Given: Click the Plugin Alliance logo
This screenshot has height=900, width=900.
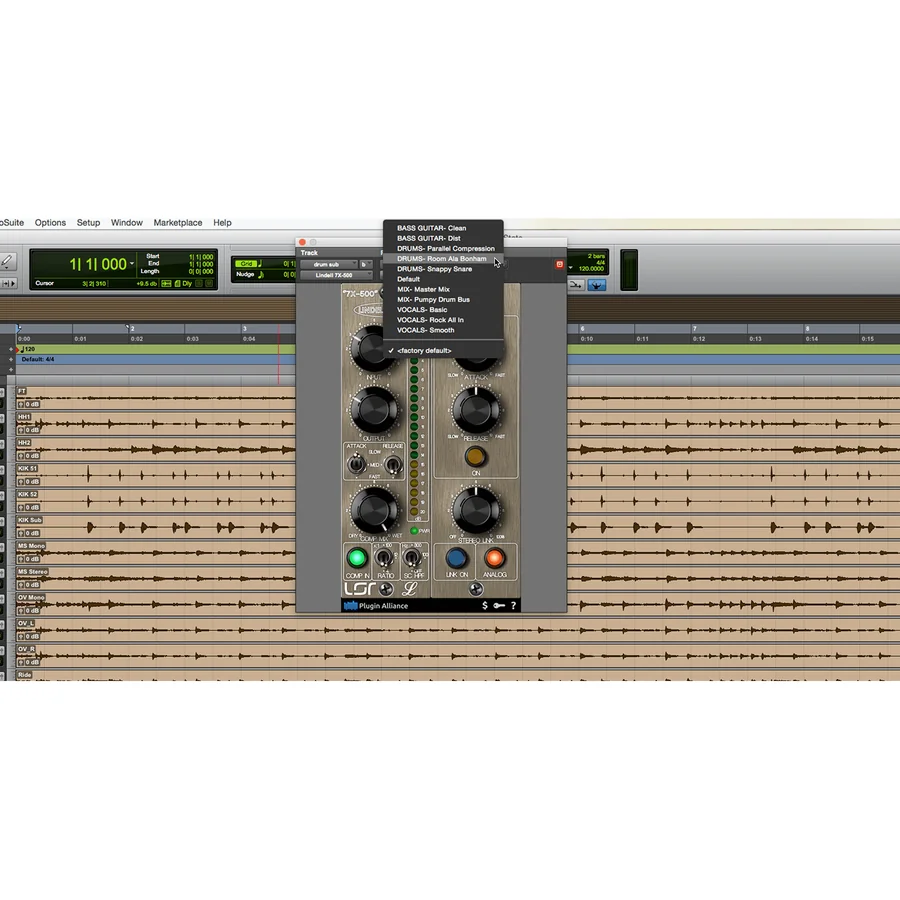Looking at the screenshot, I should tap(376, 606).
